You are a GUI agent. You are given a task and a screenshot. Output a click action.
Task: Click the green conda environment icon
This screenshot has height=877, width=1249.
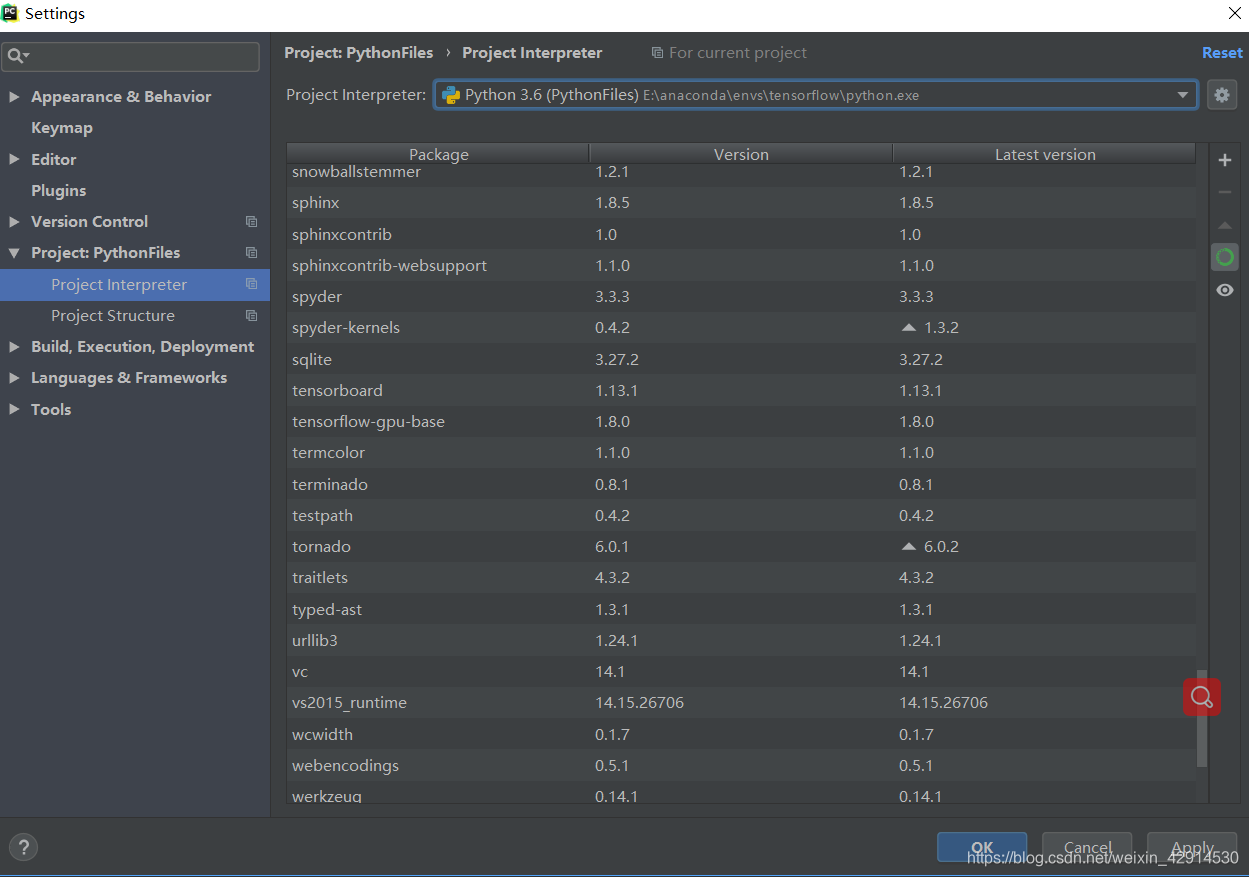pyautogui.click(x=1225, y=257)
